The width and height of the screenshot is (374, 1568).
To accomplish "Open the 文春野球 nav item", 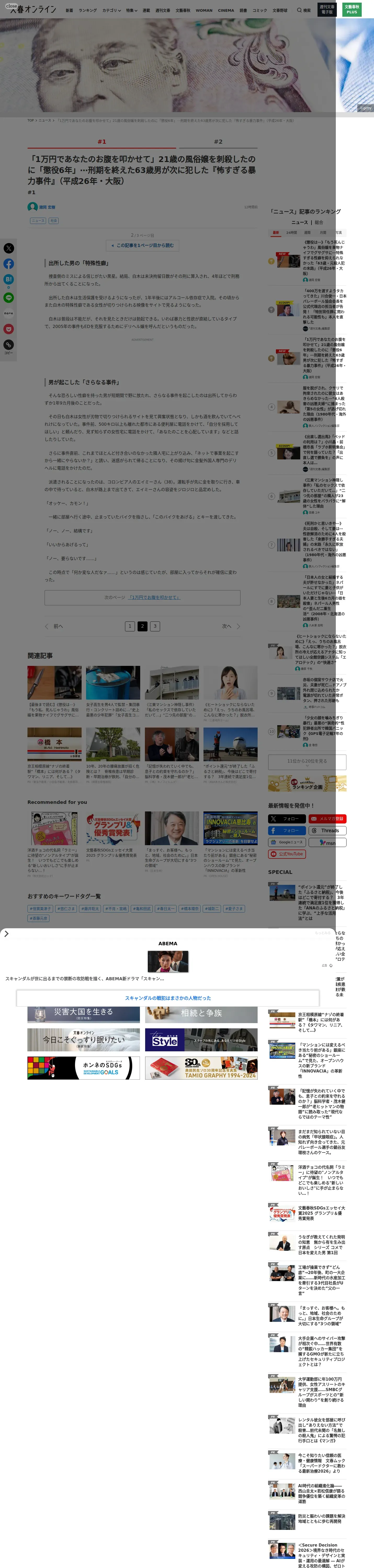I will point(280,10).
